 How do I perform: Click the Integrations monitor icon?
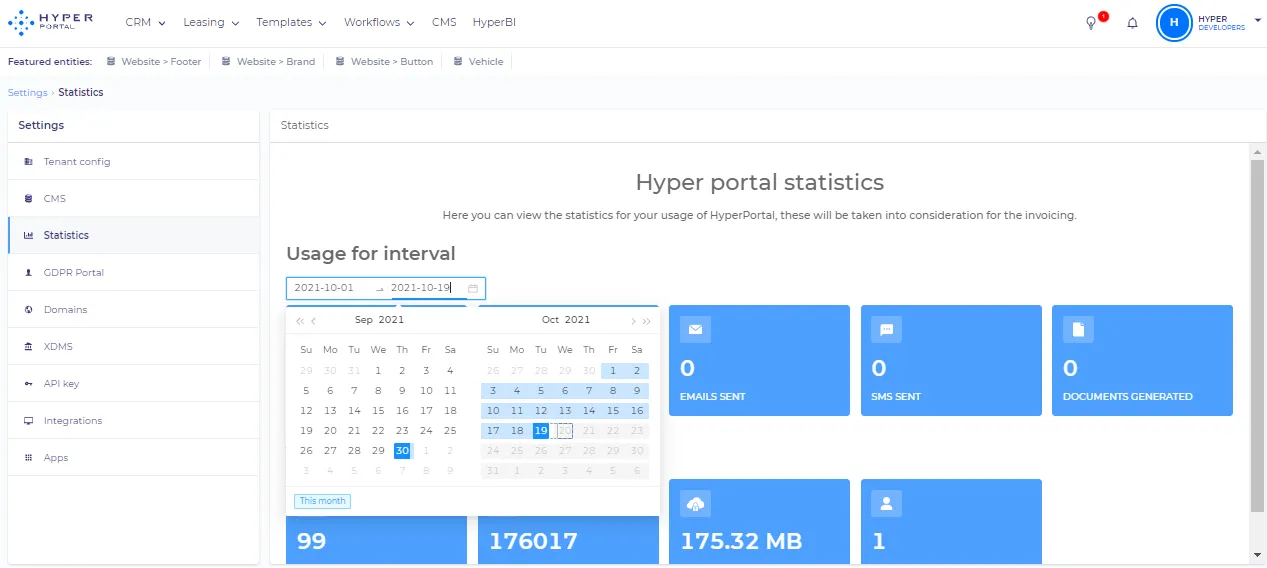28,421
